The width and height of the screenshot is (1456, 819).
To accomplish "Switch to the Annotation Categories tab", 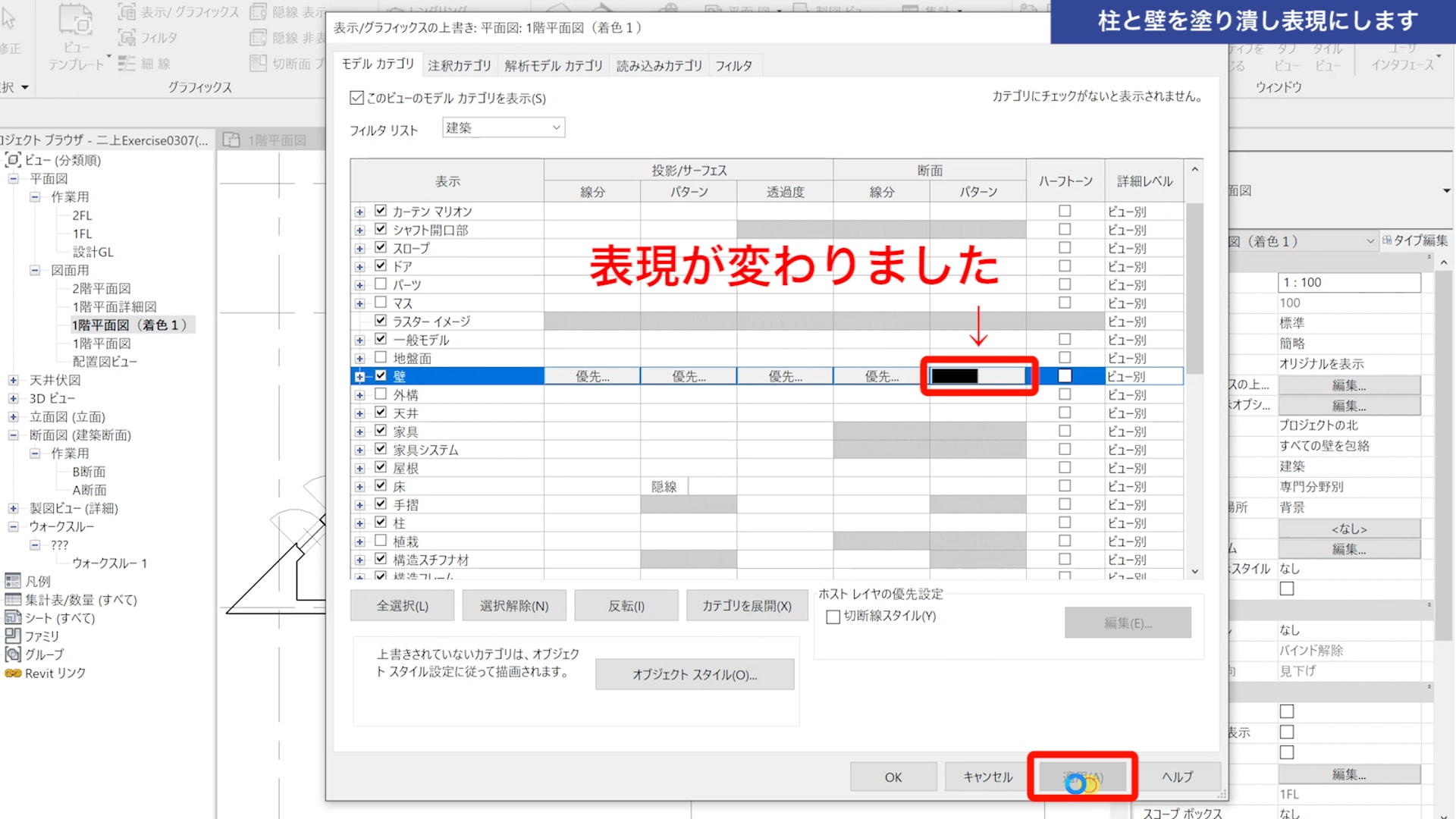I will [x=459, y=66].
